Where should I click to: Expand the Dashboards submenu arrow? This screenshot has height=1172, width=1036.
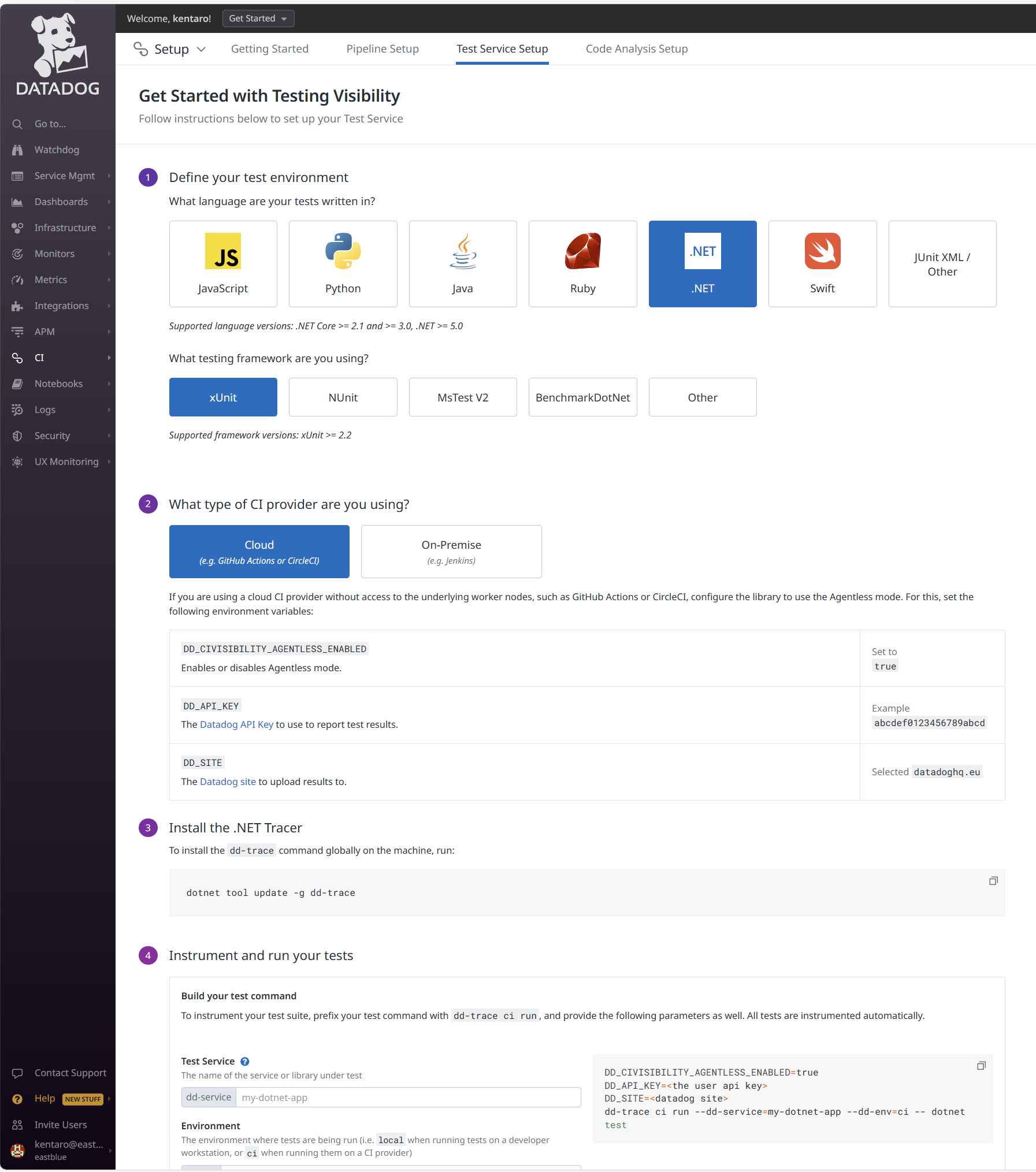pyautogui.click(x=109, y=202)
